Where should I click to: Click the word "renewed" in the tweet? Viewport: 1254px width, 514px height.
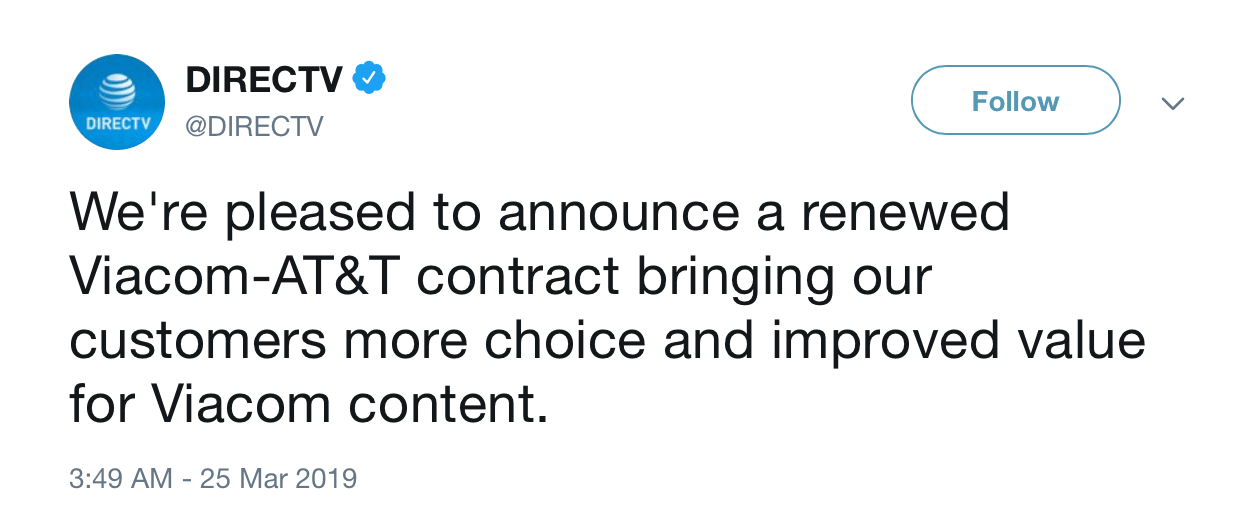tap(912, 212)
